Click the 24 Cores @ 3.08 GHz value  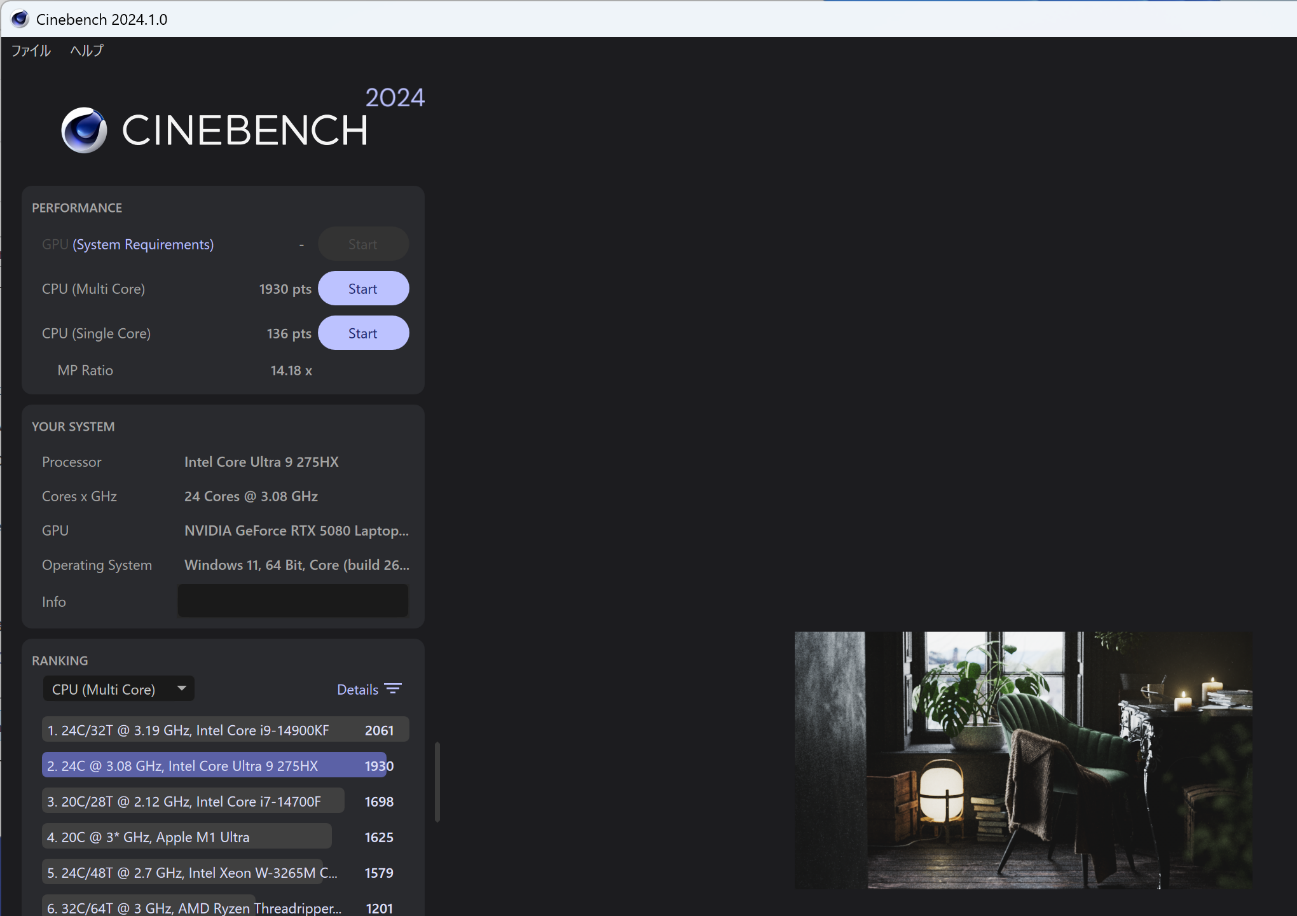coord(251,496)
